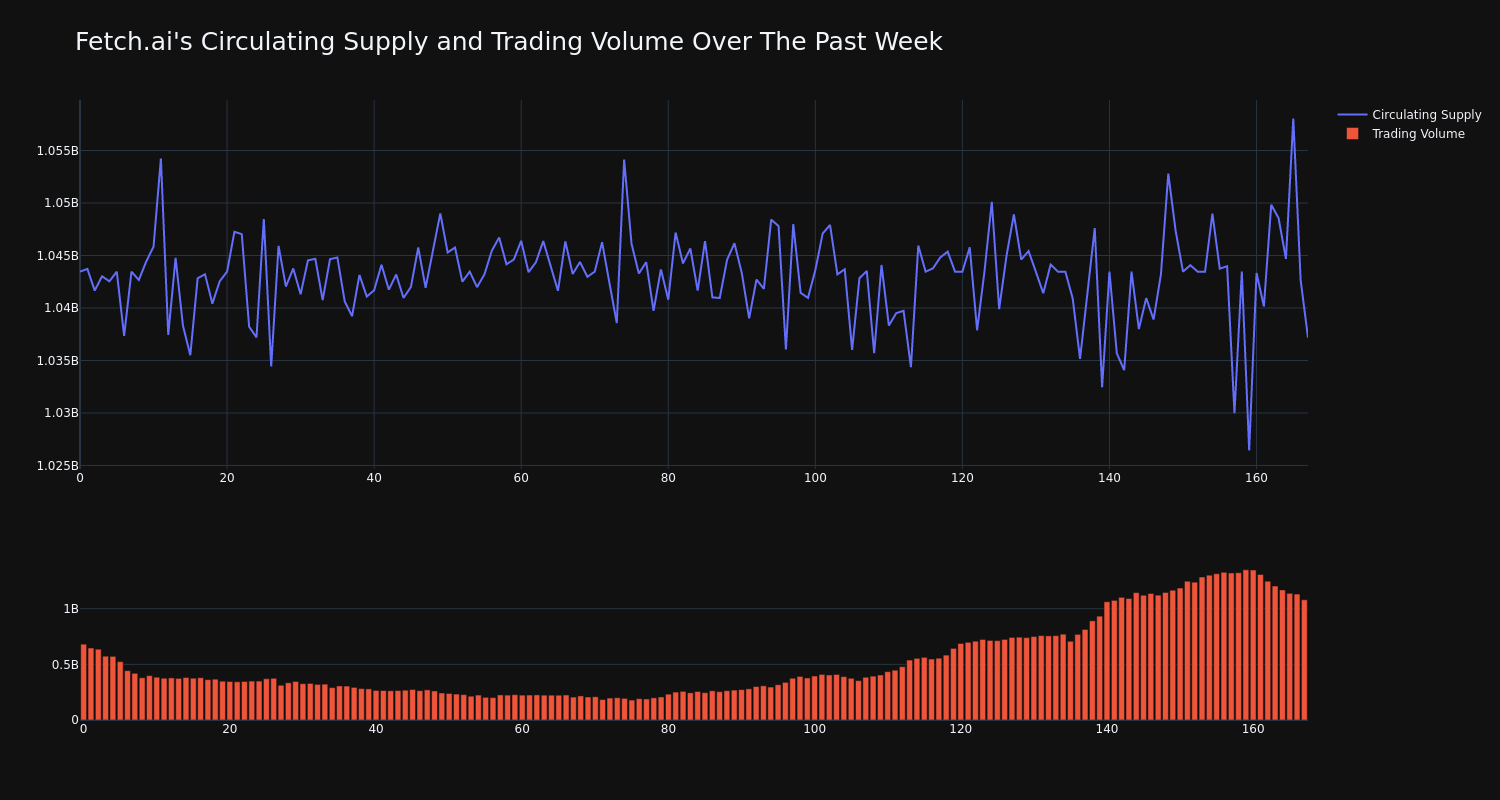Click the 120 x-axis tick on volume chart
Image resolution: width=1500 pixels, height=800 pixels.
(961, 729)
